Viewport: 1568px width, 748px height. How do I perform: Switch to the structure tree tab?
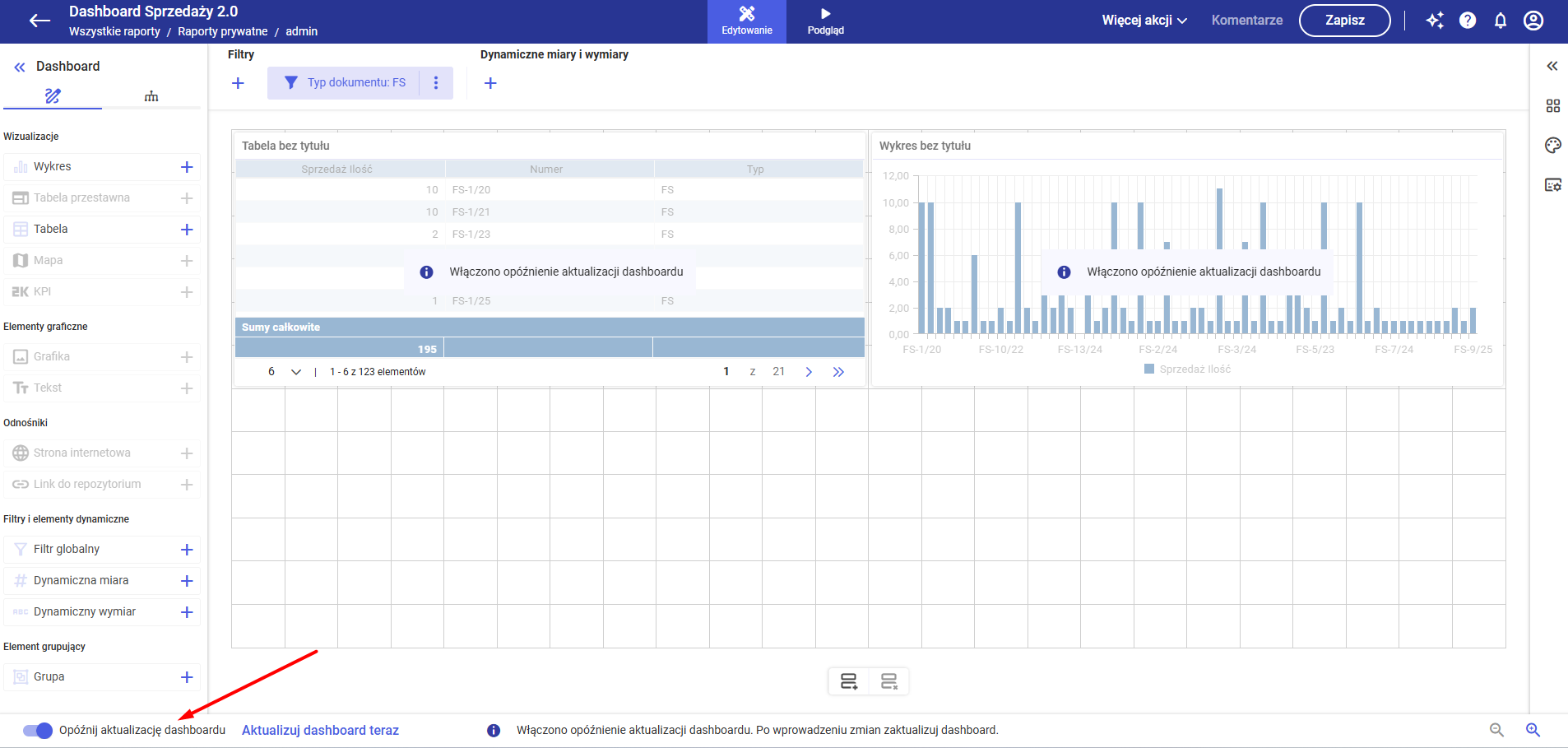(151, 96)
